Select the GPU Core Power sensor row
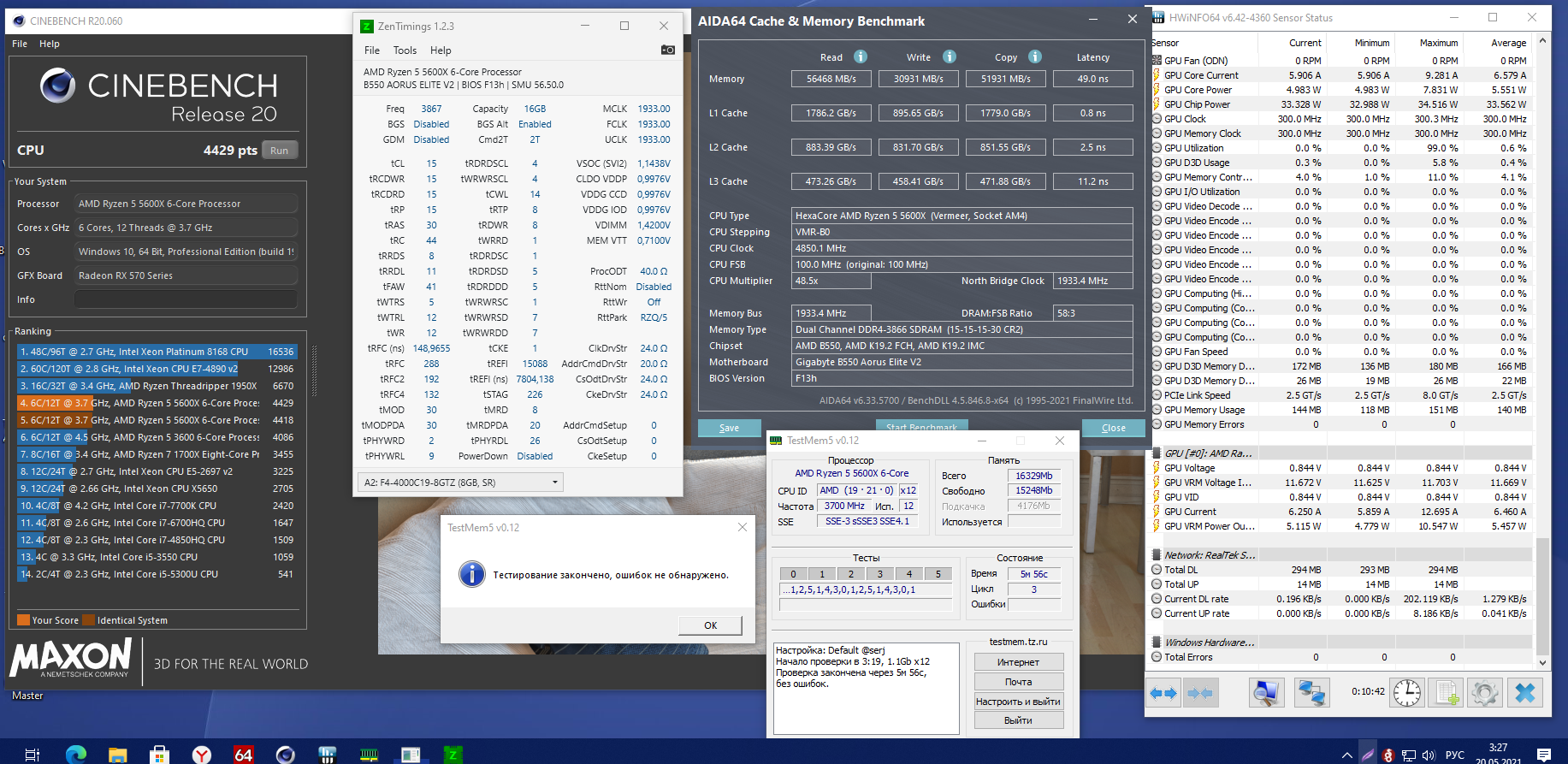This screenshot has height=764, width=1568. [1340, 90]
